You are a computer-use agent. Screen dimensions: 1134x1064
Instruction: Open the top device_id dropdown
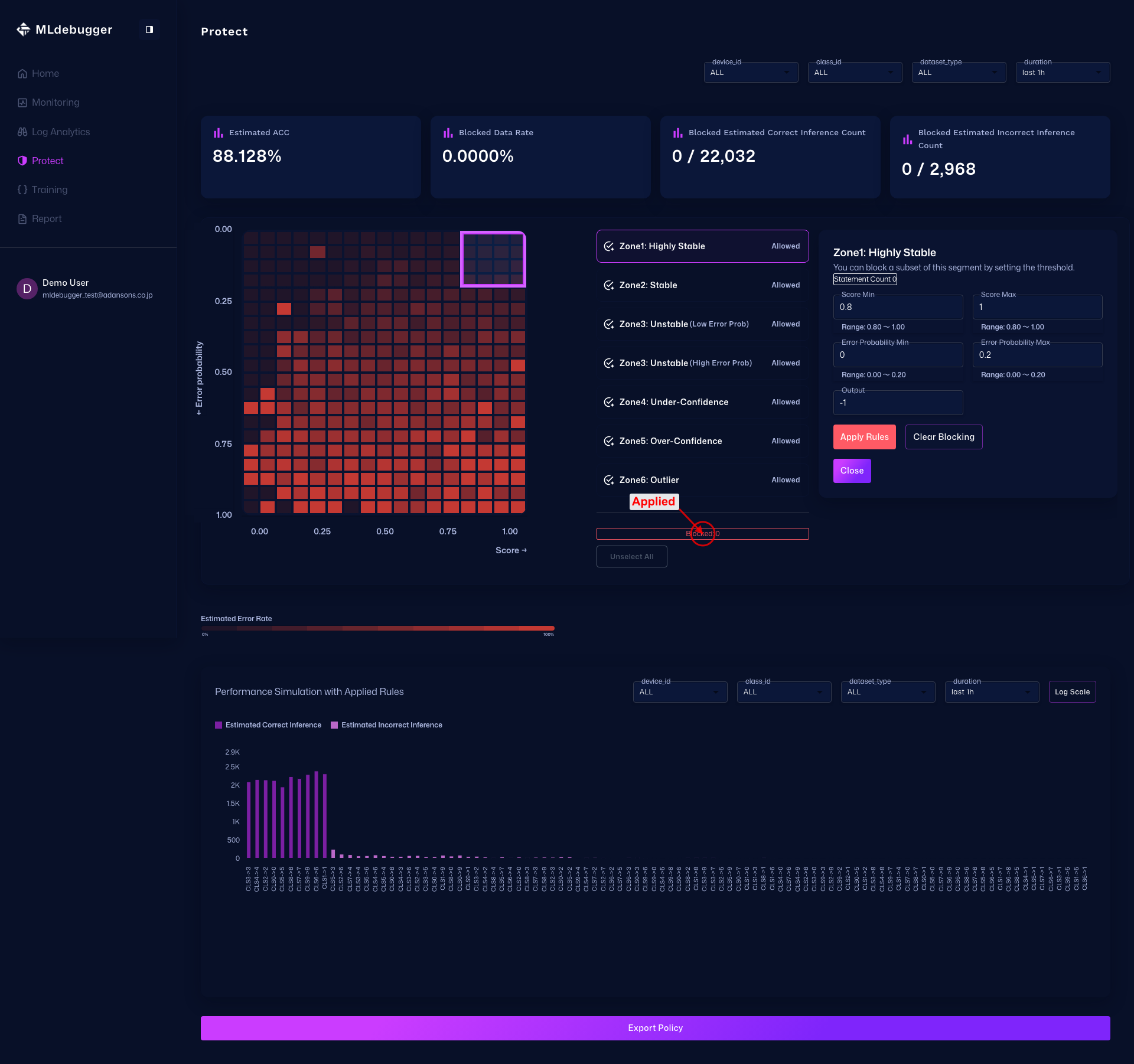pos(751,73)
